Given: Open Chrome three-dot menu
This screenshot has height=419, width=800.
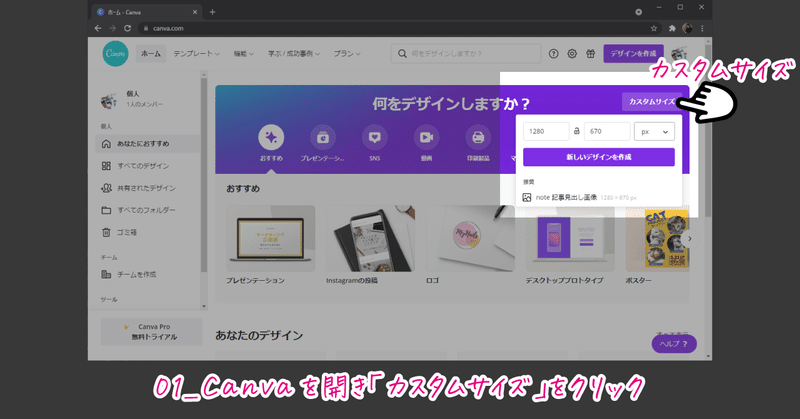Looking at the screenshot, I should [x=702, y=29].
